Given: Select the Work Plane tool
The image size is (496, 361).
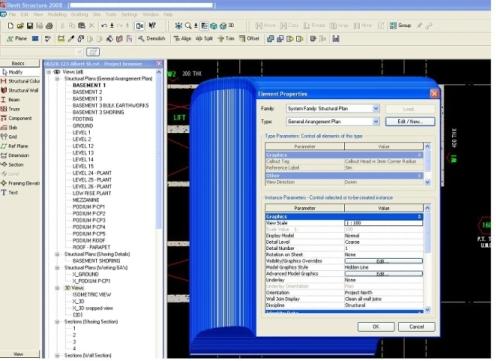Looking at the screenshot, I should (x=17, y=39).
